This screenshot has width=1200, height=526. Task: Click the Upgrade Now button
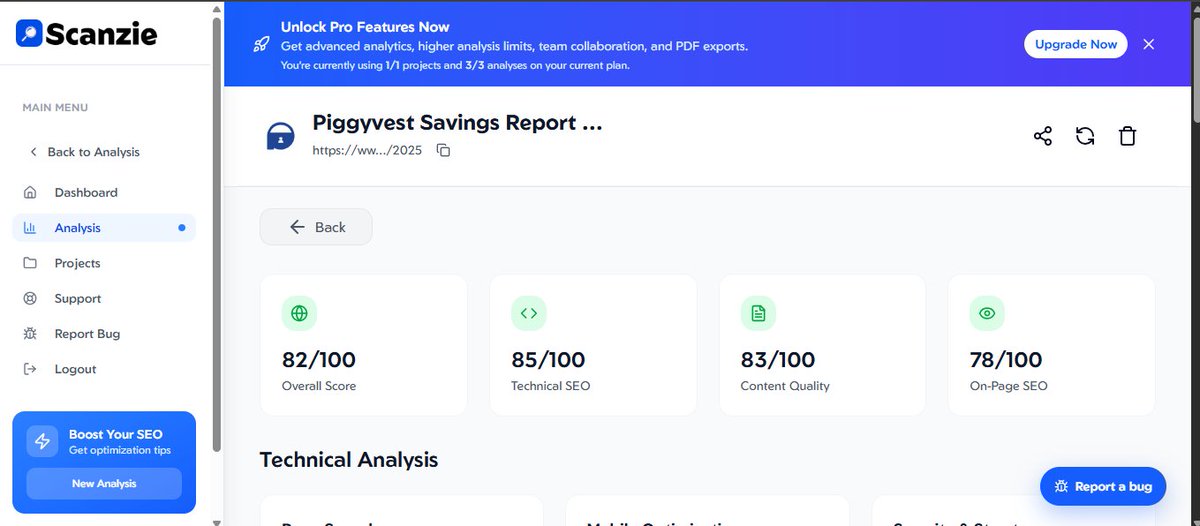(1076, 44)
